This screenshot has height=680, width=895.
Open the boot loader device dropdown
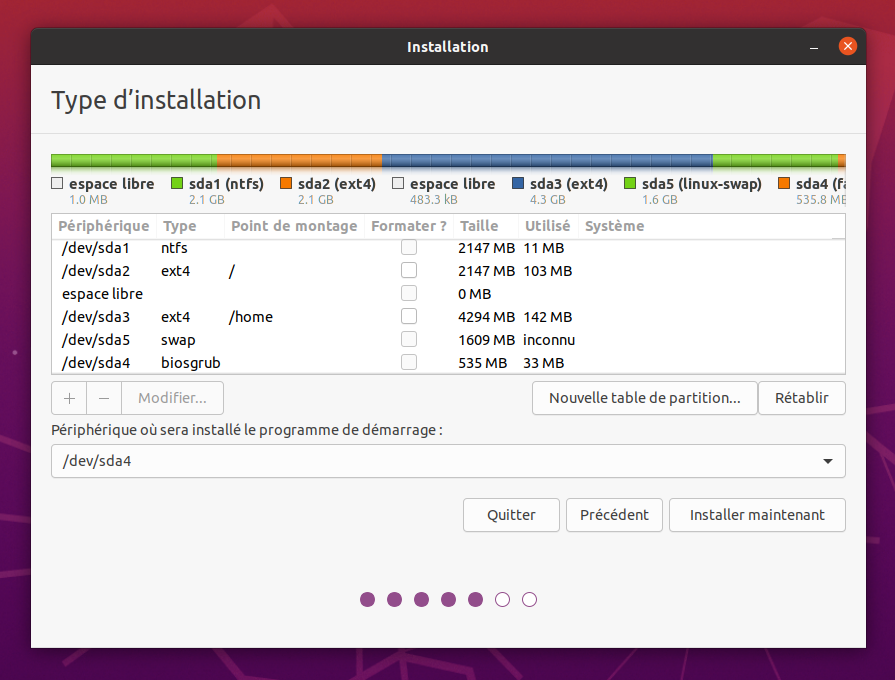(448, 461)
